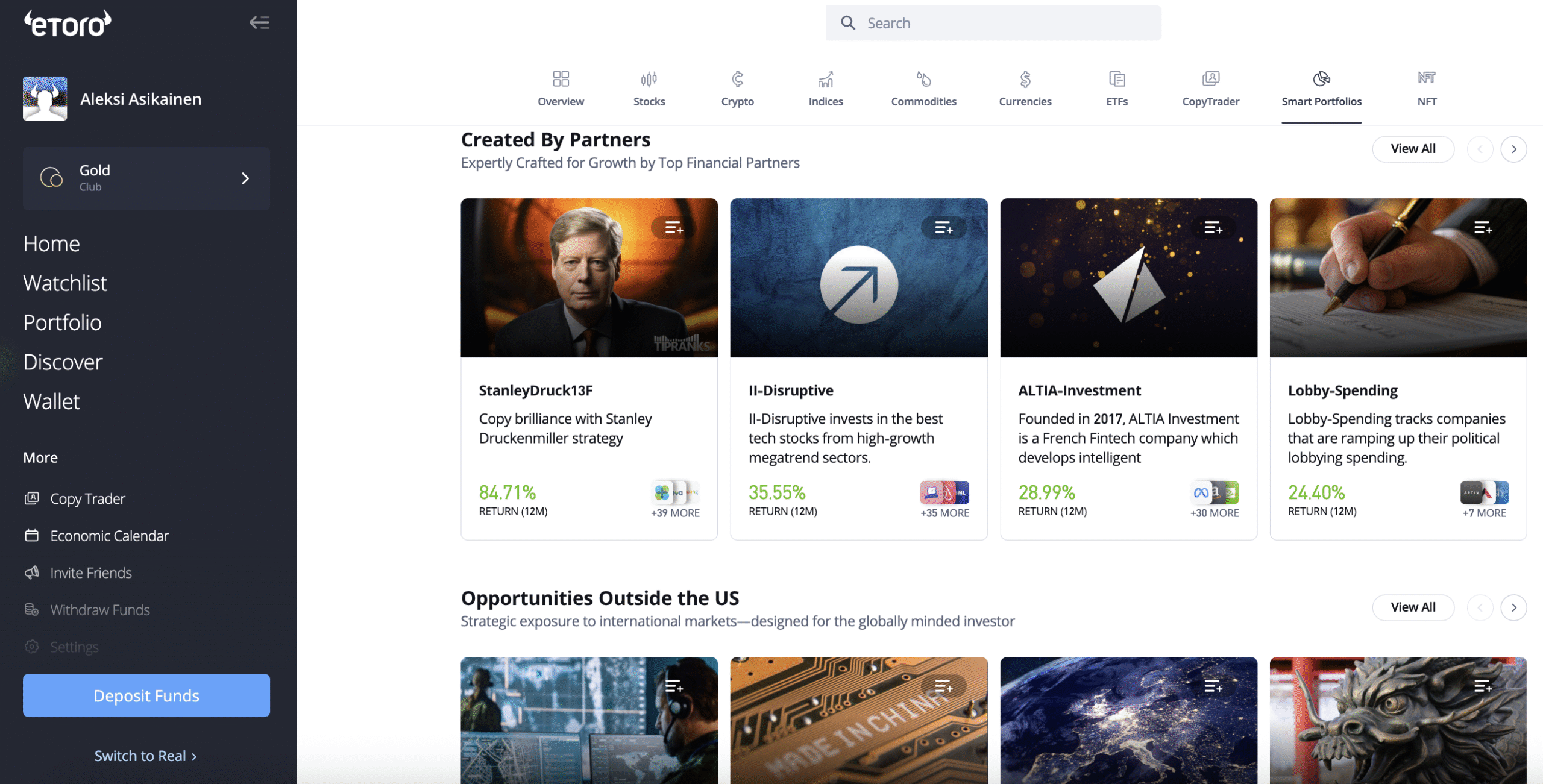Open the Crypto markets icon
This screenshot has width=1543, height=784.
737,79
